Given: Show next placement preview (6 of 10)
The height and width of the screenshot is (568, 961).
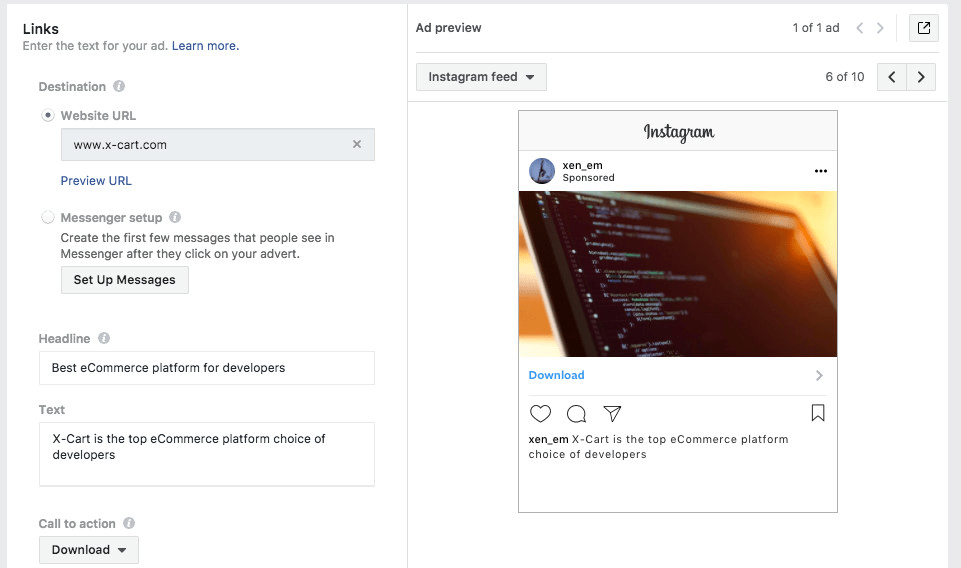Looking at the screenshot, I should (x=921, y=77).
